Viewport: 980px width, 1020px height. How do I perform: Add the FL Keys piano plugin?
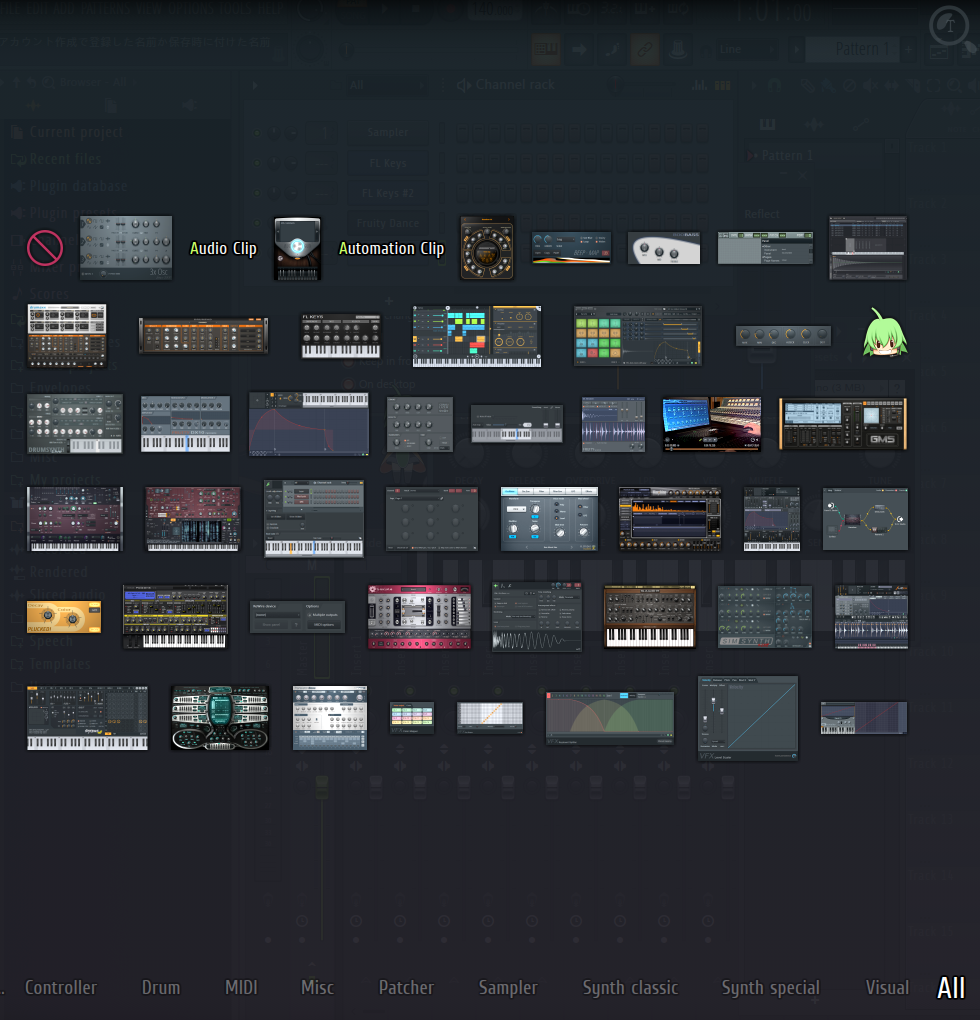click(x=341, y=336)
